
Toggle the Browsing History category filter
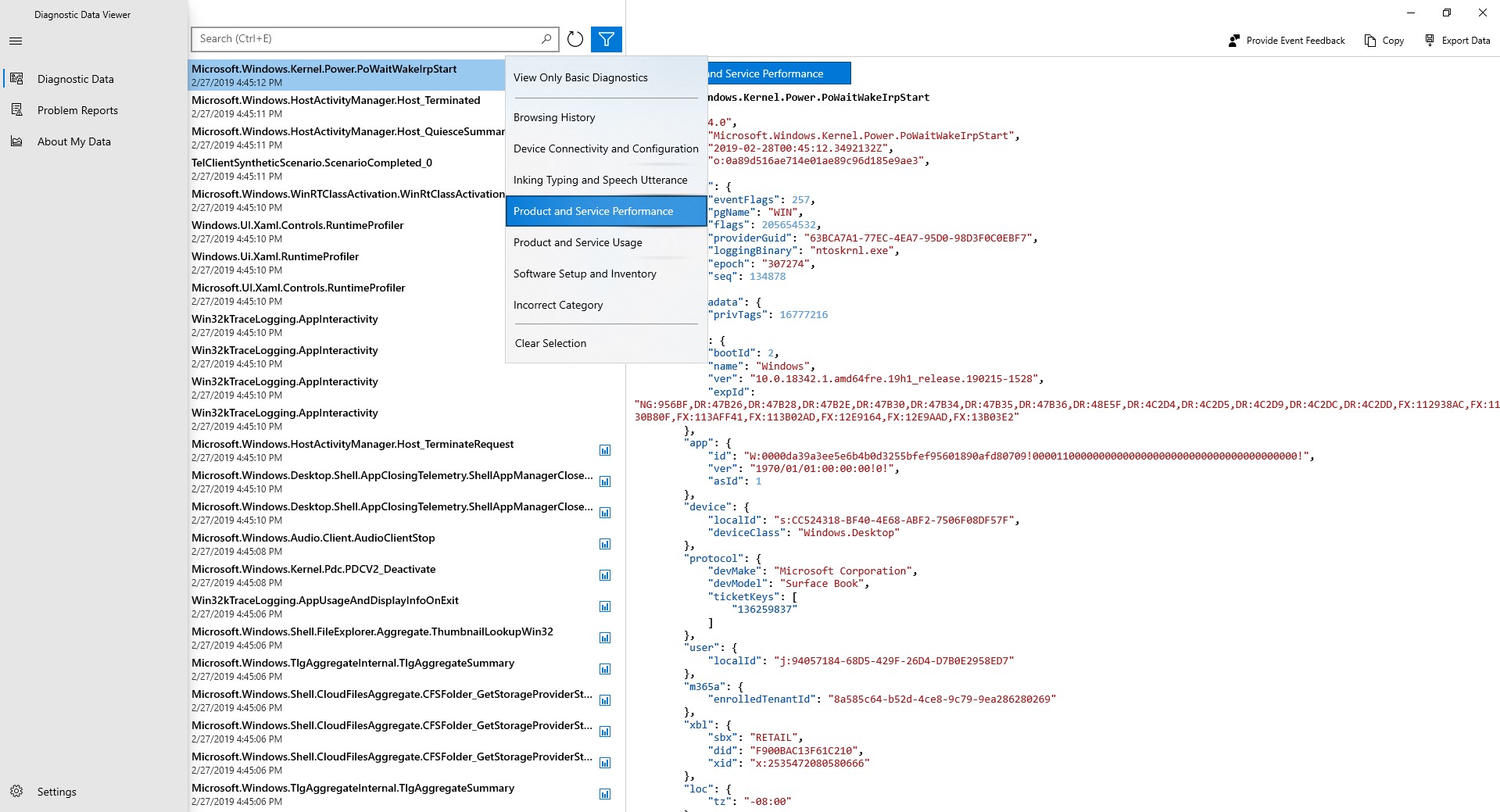pos(554,117)
